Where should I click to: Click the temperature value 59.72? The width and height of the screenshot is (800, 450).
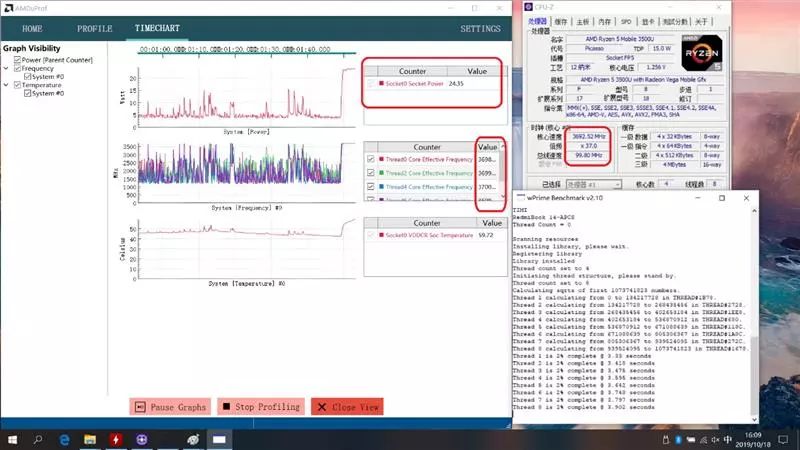point(486,235)
